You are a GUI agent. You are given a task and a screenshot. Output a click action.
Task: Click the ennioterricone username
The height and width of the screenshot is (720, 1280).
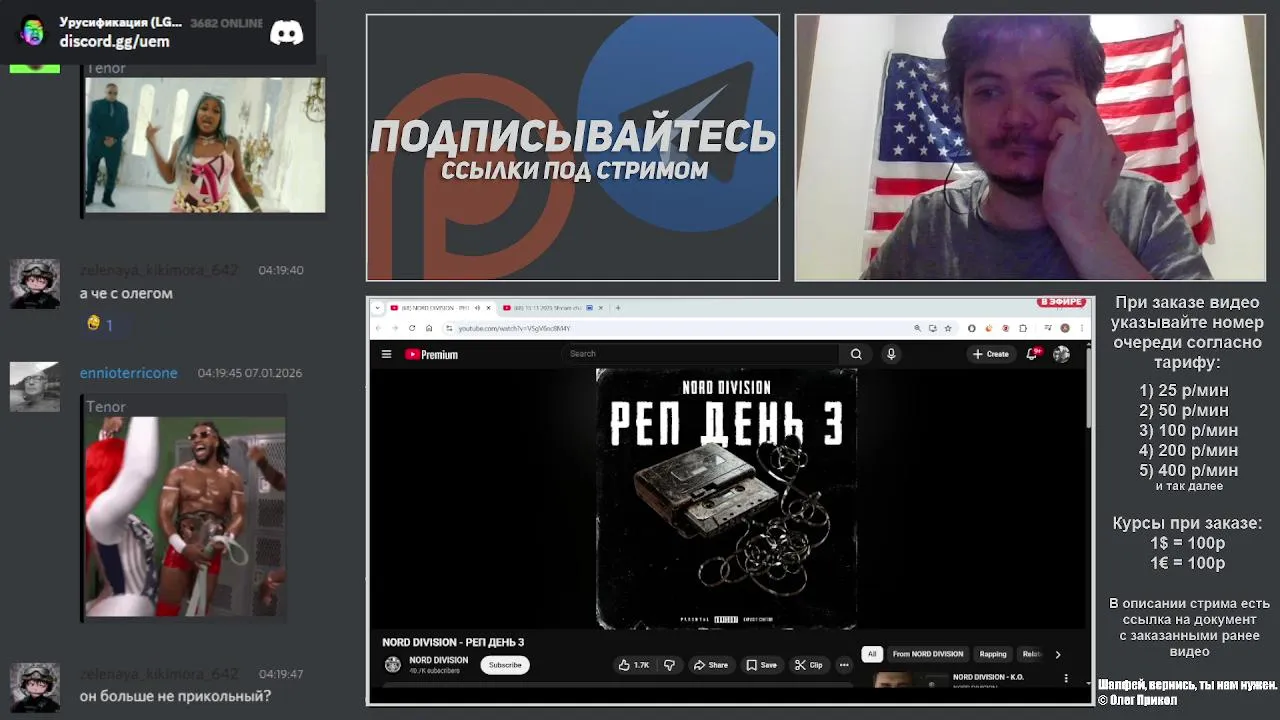coord(128,373)
